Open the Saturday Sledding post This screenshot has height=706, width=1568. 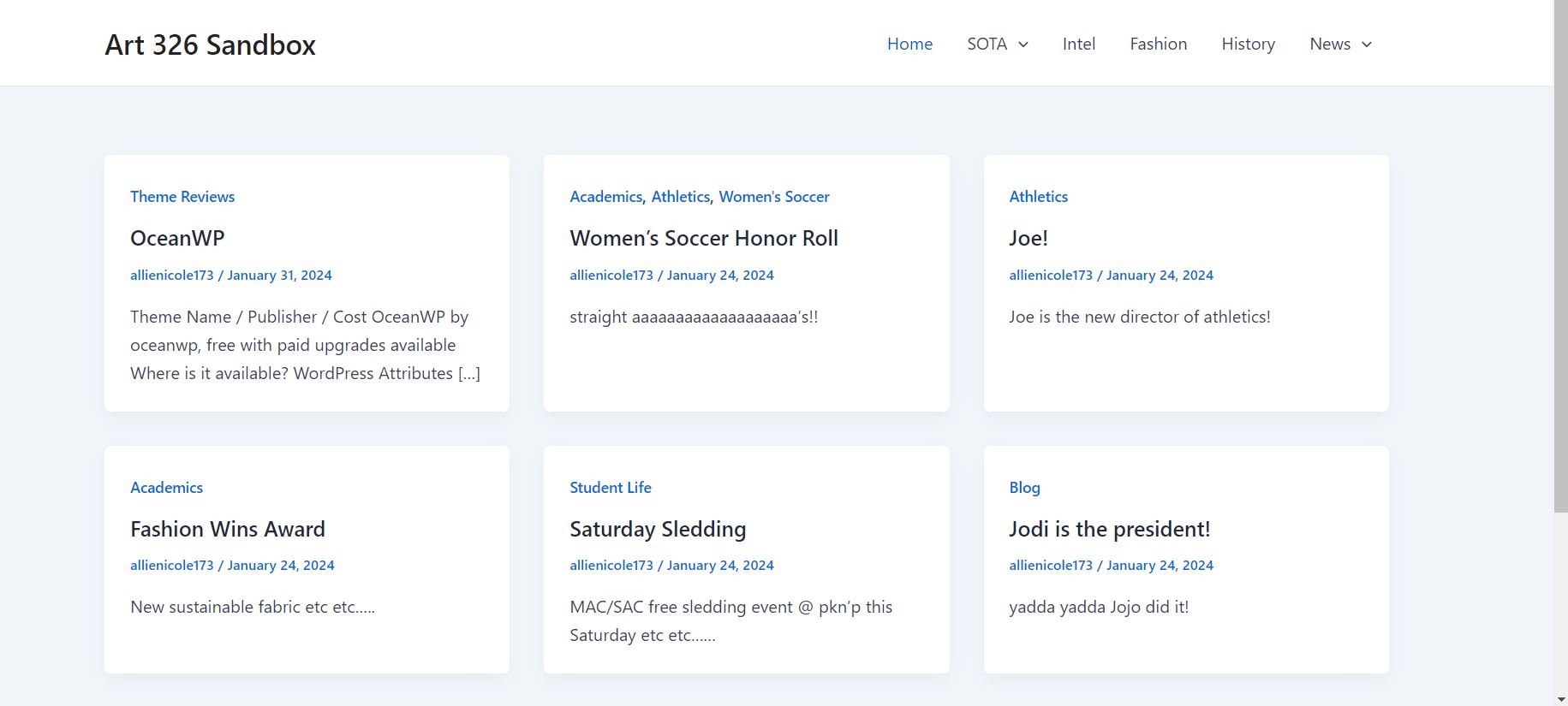pyautogui.click(x=658, y=529)
